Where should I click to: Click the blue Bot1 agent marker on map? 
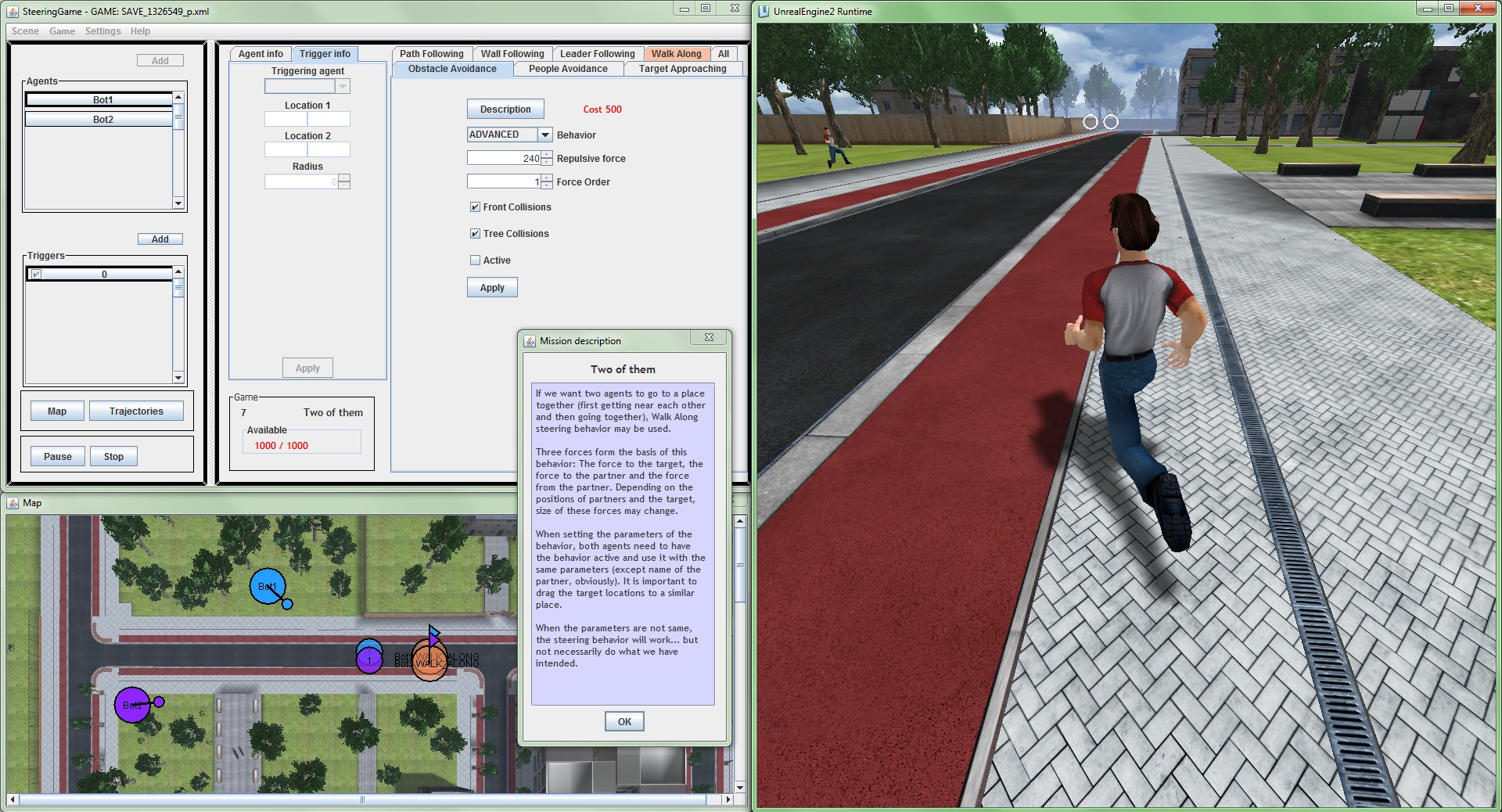pyautogui.click(x=267, y=587)
